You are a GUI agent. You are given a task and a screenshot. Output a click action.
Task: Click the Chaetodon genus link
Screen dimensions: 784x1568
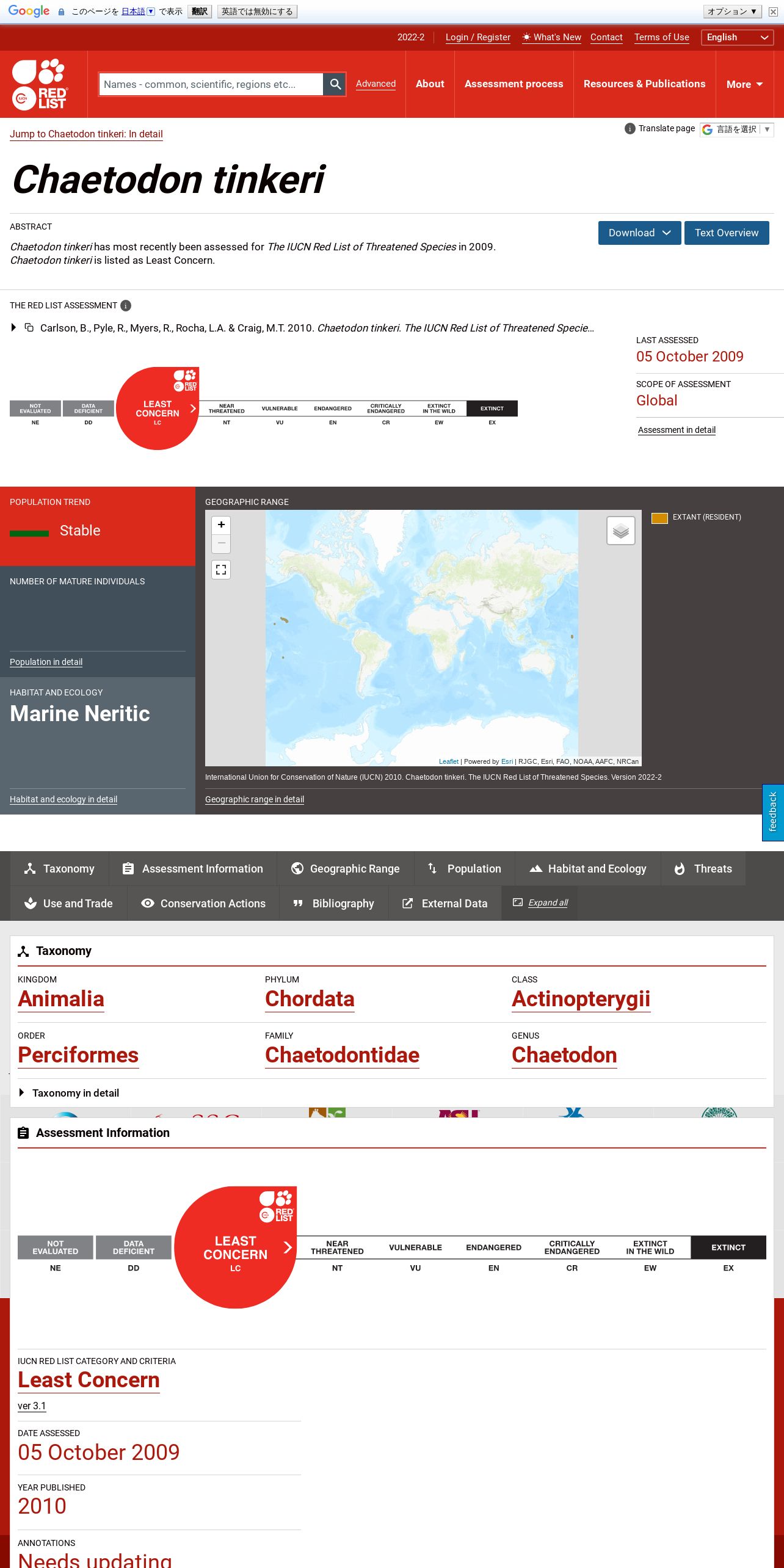[x=564, y=1055]
